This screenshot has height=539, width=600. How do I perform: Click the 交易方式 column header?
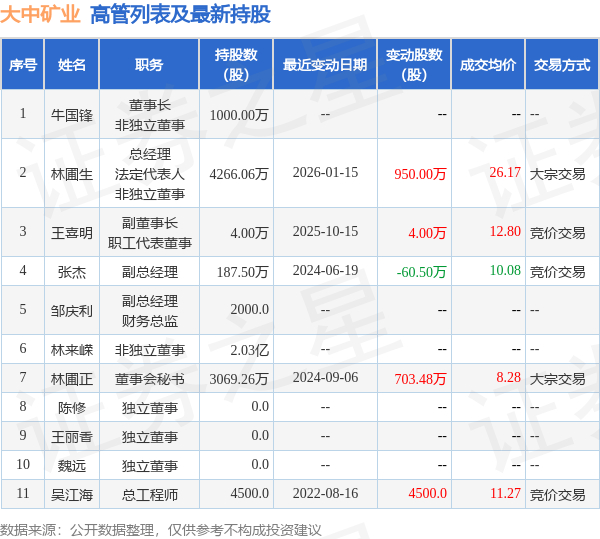point(562,65)
